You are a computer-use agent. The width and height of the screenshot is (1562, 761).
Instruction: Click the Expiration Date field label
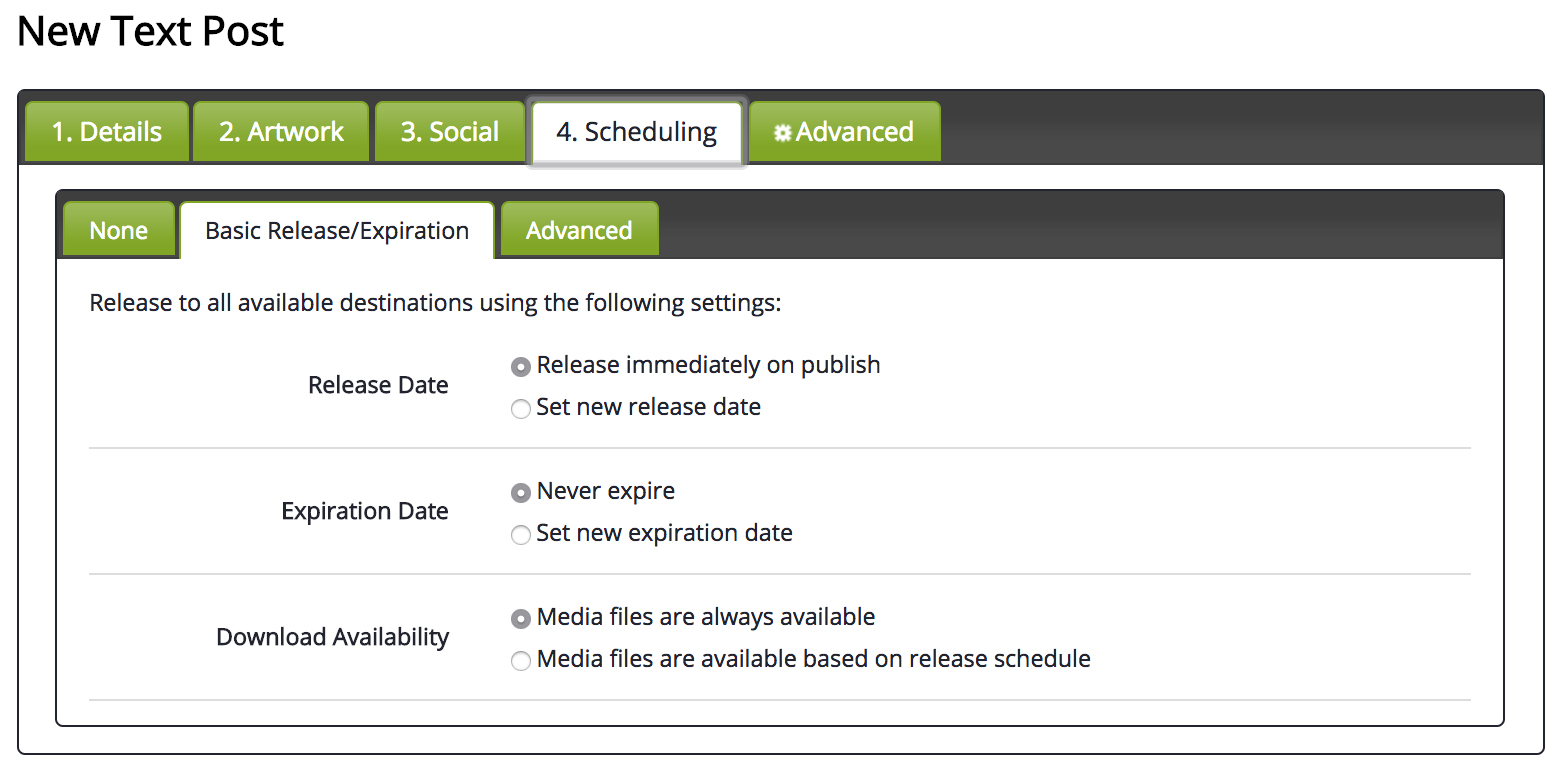[x=365, y=511]
